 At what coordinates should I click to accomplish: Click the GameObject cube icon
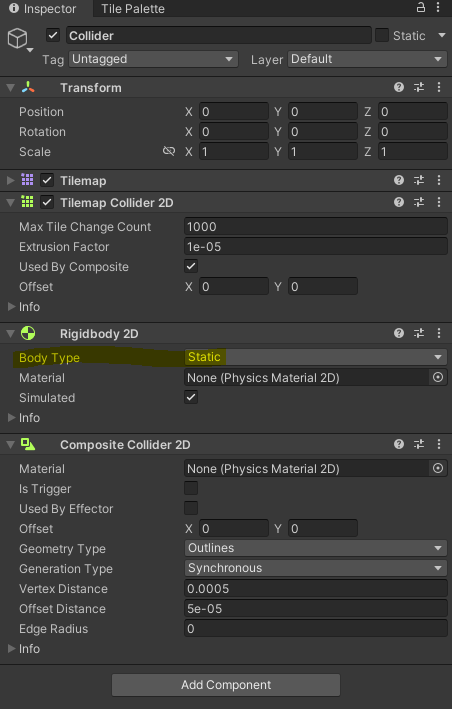point(18,38)
